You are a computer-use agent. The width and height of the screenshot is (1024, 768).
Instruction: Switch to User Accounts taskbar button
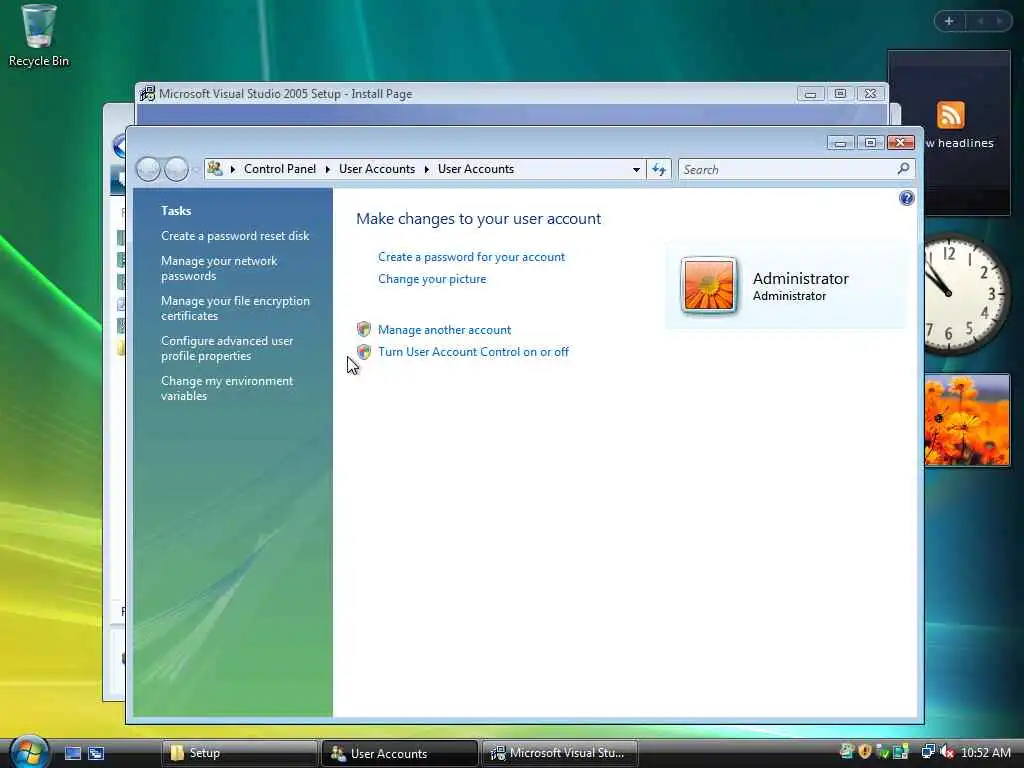coord(400,753)
